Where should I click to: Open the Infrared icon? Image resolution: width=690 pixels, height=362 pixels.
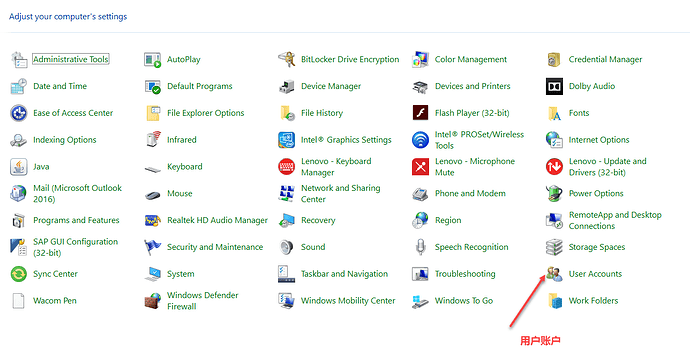[x=153, y=140]
